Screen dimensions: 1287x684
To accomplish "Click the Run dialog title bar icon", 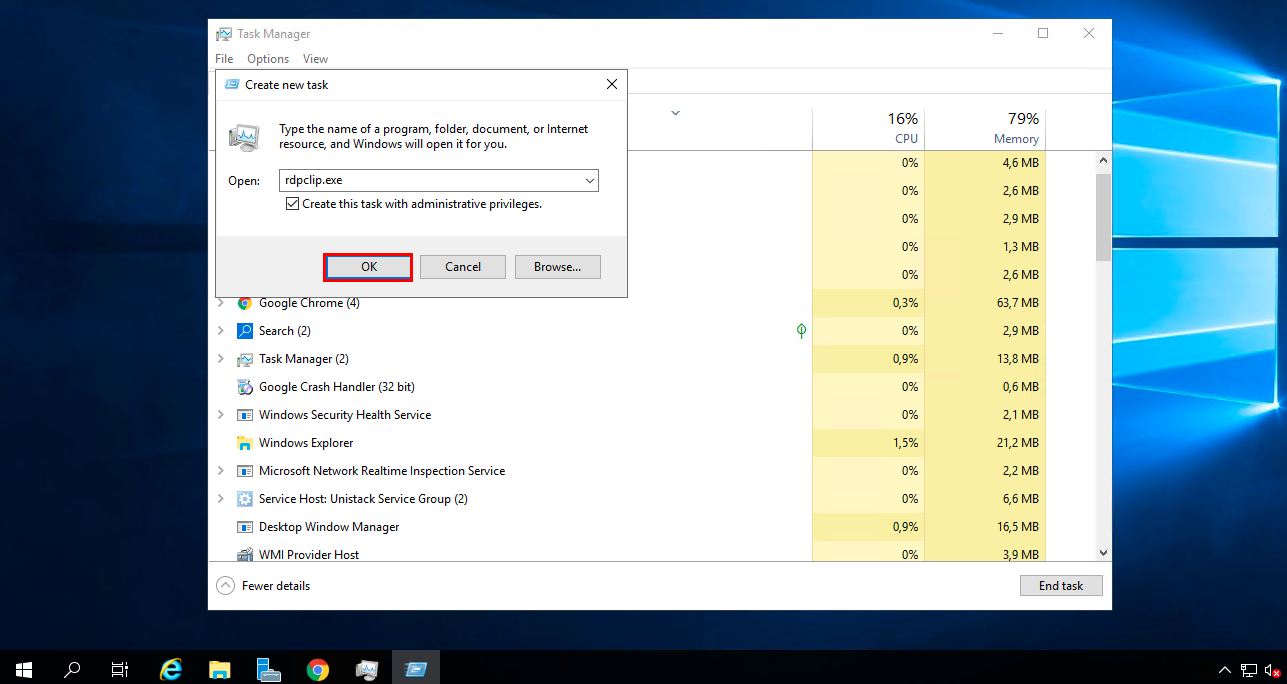I will pos(232,85).
